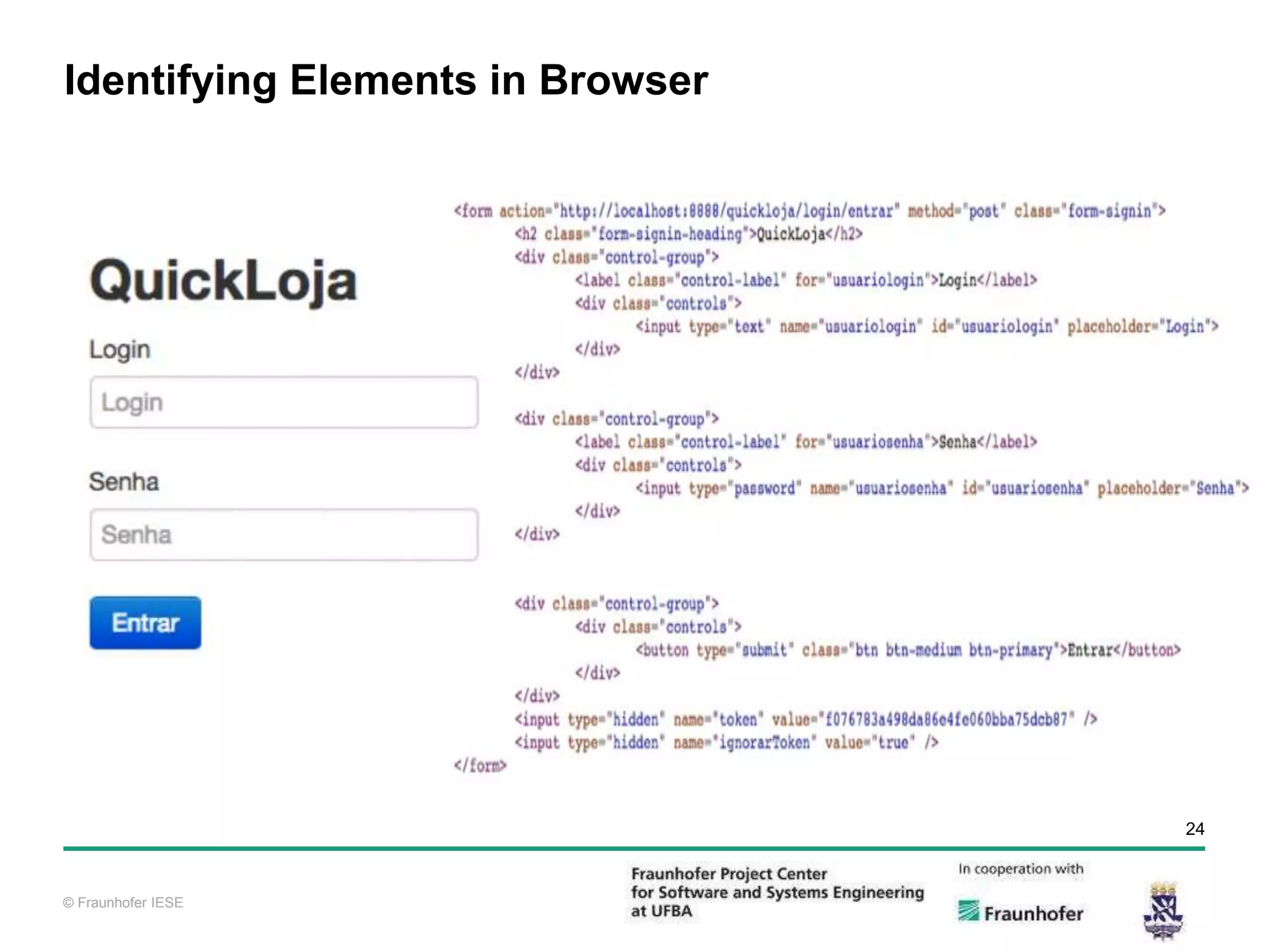Click the label for usuariologin code line
1270x952 pixels.
pos(806,281)
